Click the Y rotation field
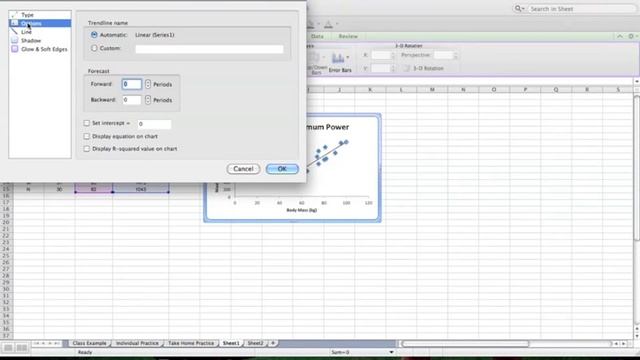Image resolution: width=640 pixels, height=360 pixels. (x=381, y=69)
